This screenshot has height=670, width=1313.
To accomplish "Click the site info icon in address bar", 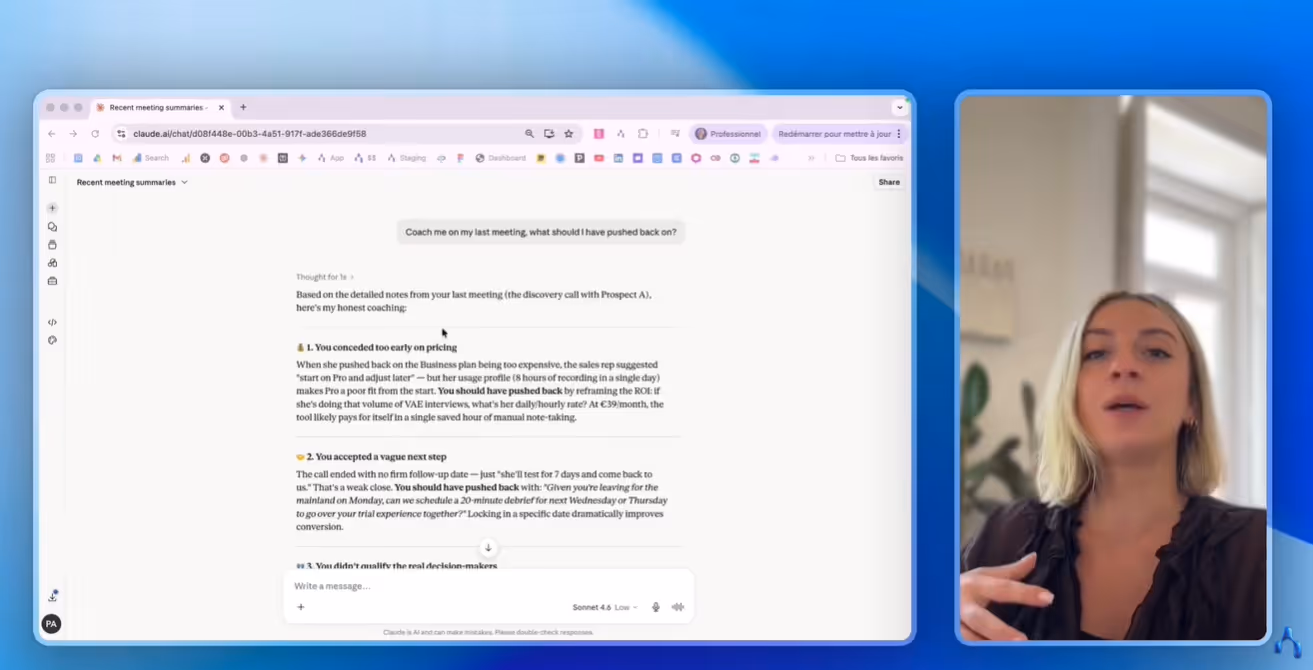I will 122,133.
